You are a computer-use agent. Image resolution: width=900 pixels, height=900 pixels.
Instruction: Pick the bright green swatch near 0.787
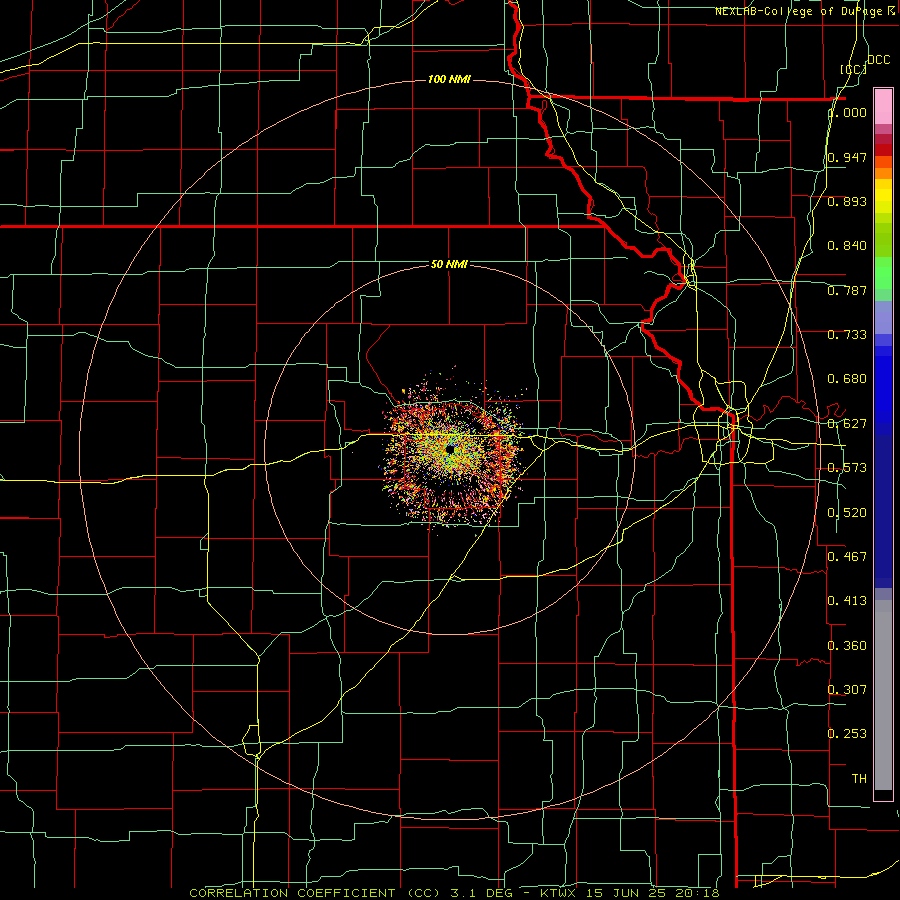(x=883, y=273)
